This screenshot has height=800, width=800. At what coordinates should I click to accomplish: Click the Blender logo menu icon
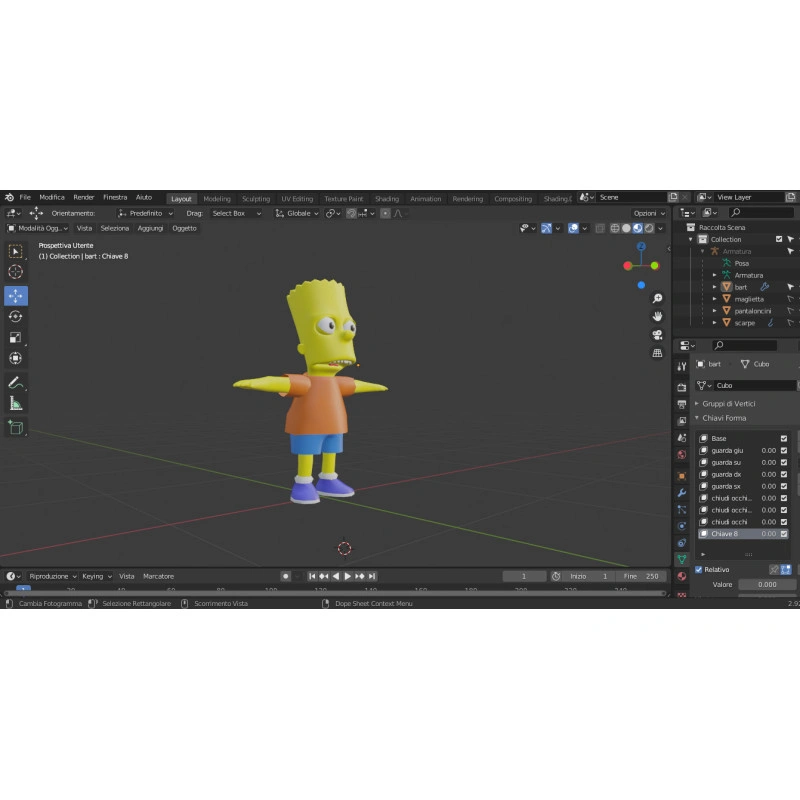click(x=9, y=197)
